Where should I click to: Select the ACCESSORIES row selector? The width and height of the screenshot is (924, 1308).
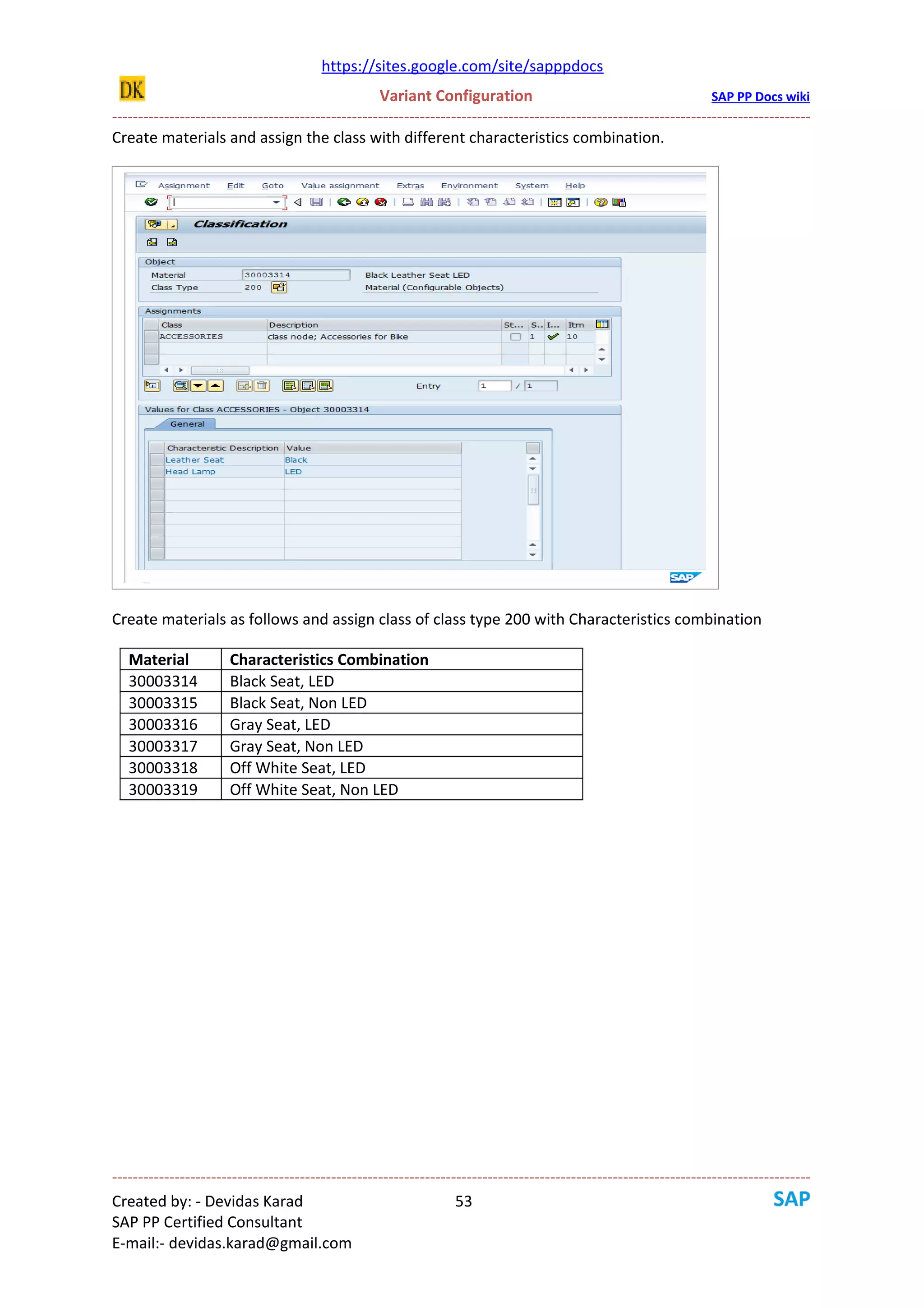click(152, 337)
